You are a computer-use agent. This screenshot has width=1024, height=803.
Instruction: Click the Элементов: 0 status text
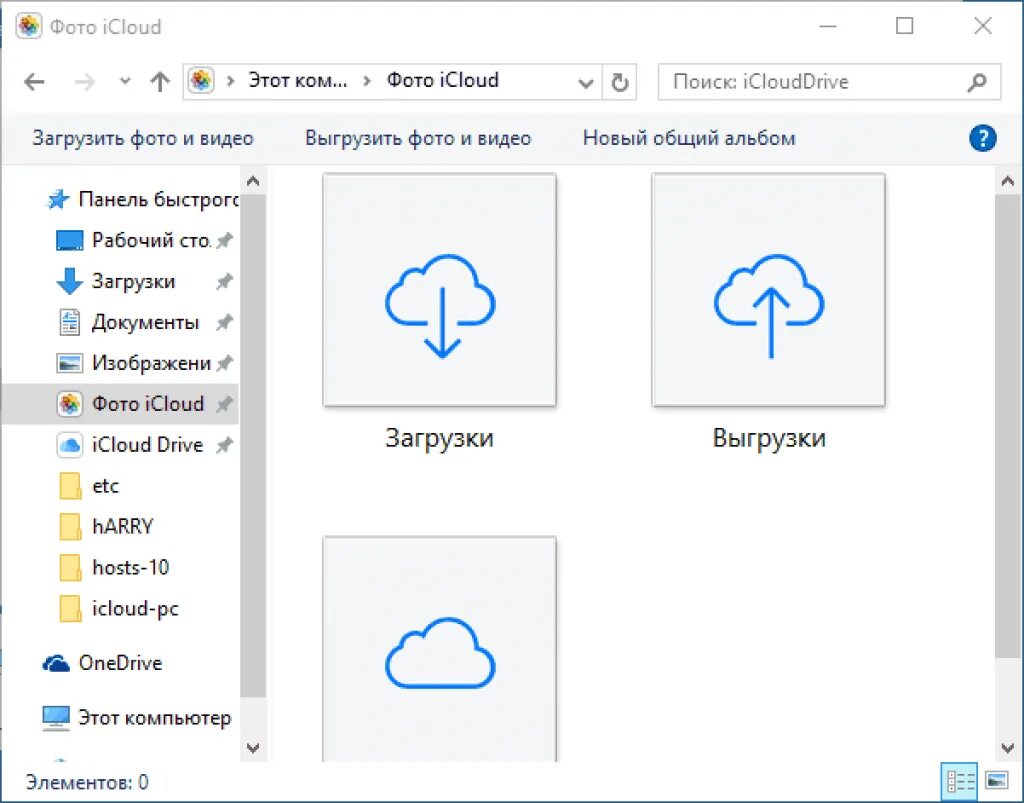pyautogui.click(x=87, y=782)
